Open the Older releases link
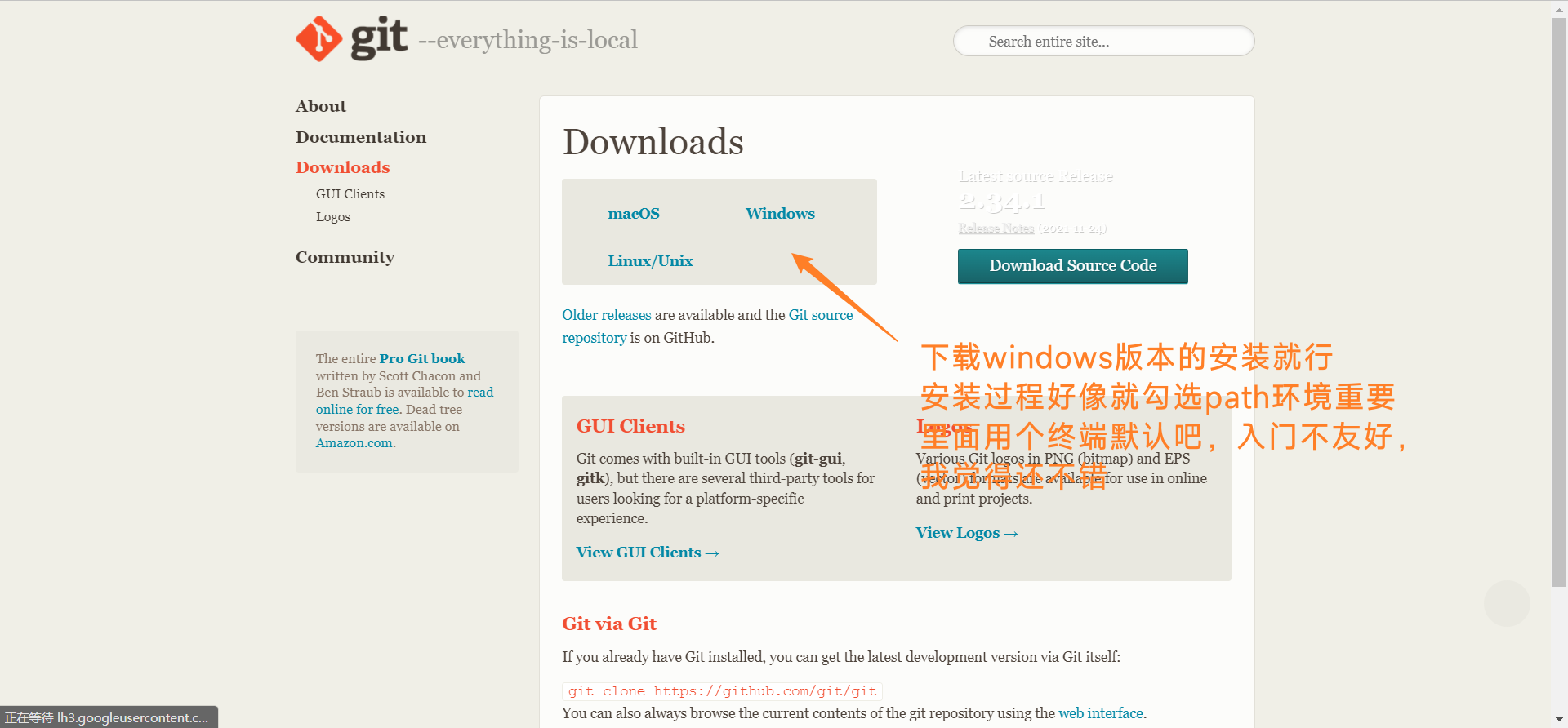 [x=607, y=315]
